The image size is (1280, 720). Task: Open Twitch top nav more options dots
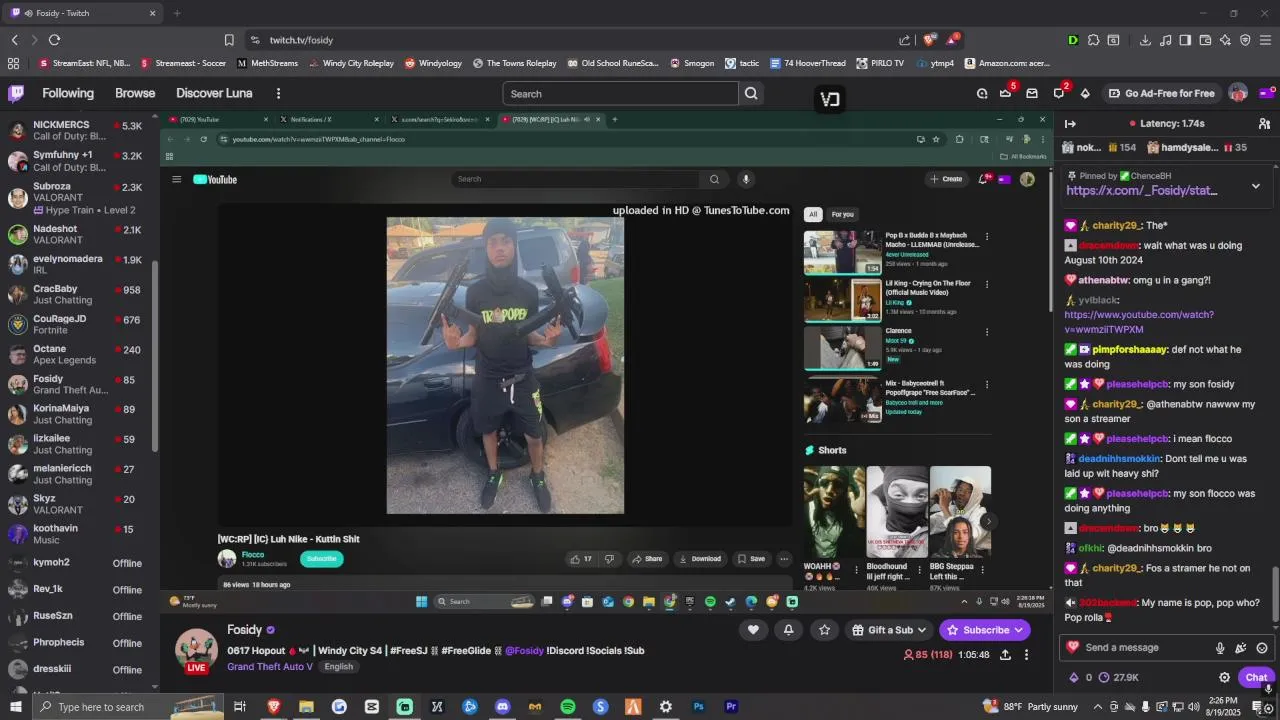coord(278,93)
